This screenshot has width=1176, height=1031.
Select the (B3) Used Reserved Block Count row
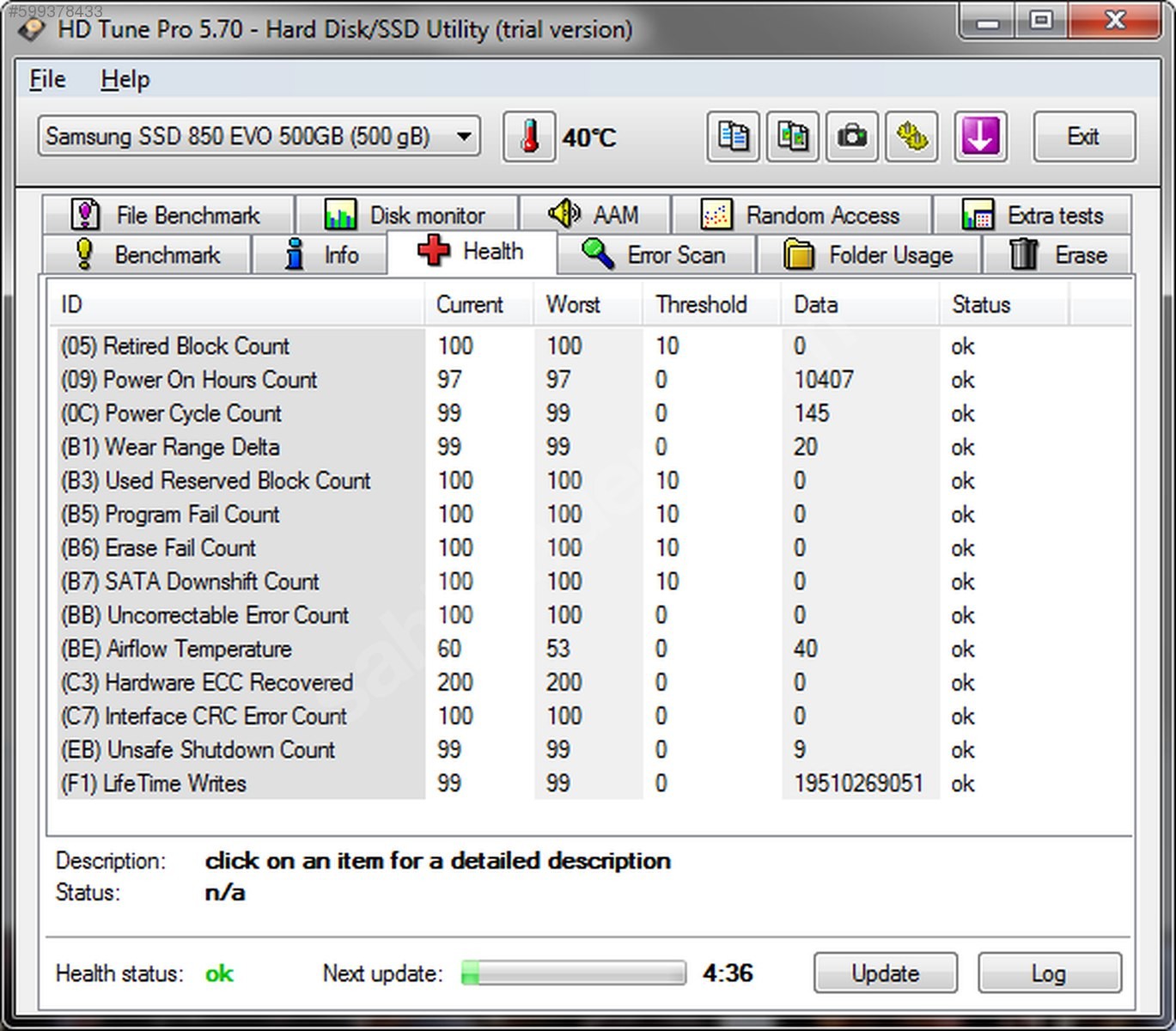click(x=563, y=480)
